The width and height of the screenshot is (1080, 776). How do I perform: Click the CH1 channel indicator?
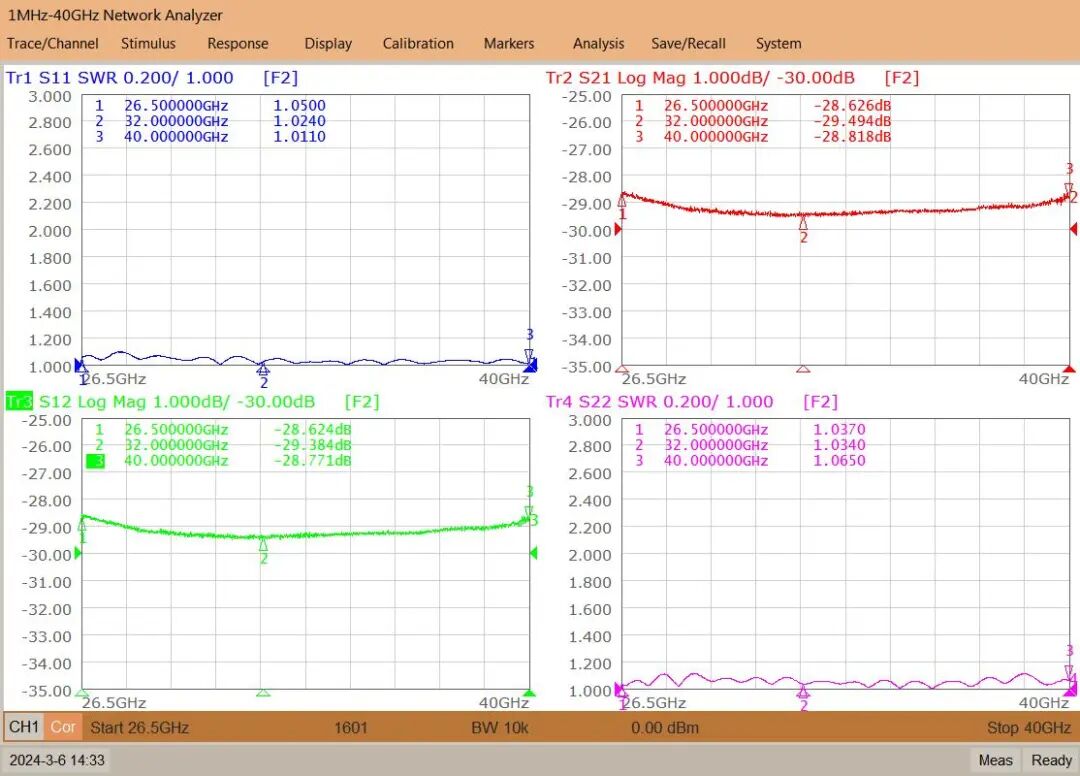(23, 727)
